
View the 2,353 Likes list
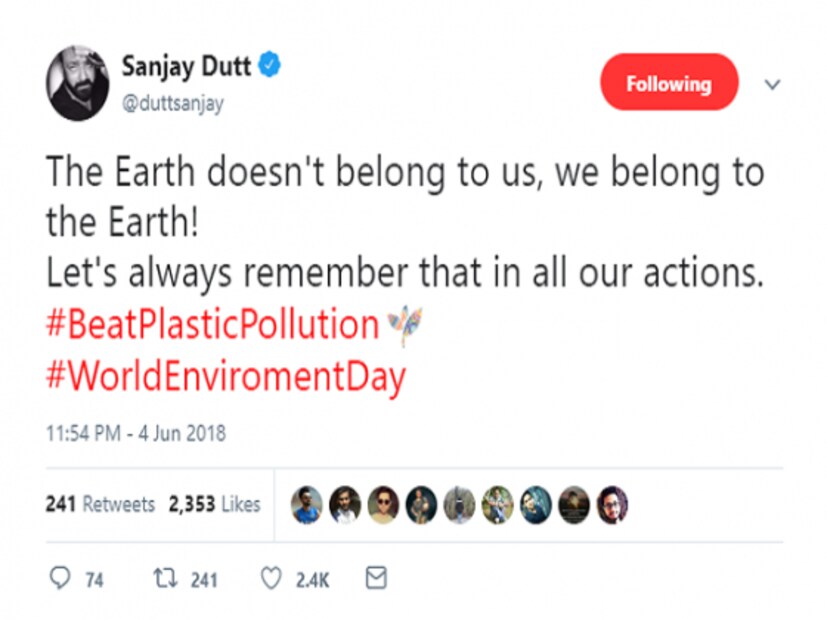(x=214, y=504)
